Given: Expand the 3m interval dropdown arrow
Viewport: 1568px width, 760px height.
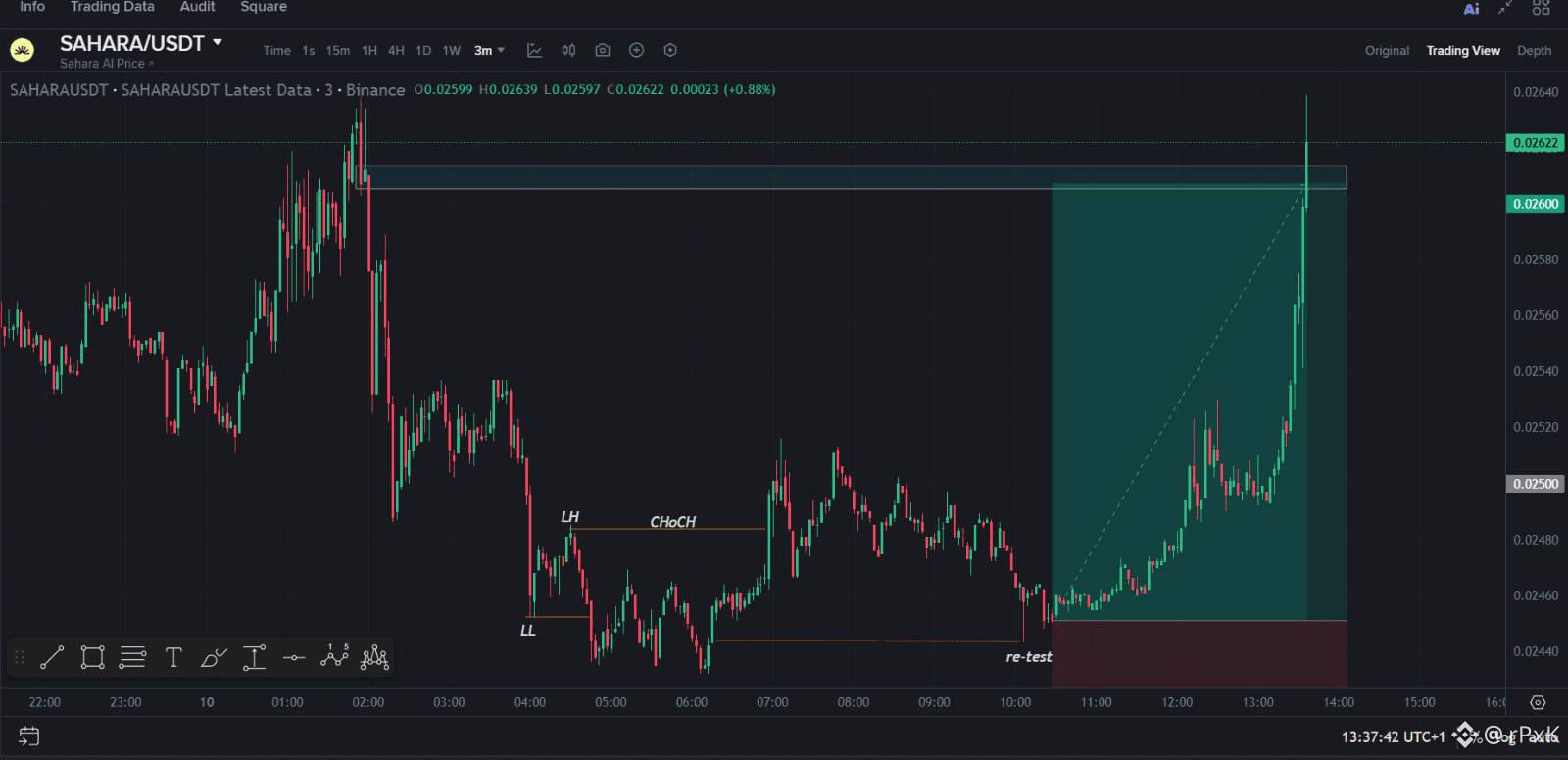Looking at the screenshot, I should pyautogui.click(x=501, y=50).
